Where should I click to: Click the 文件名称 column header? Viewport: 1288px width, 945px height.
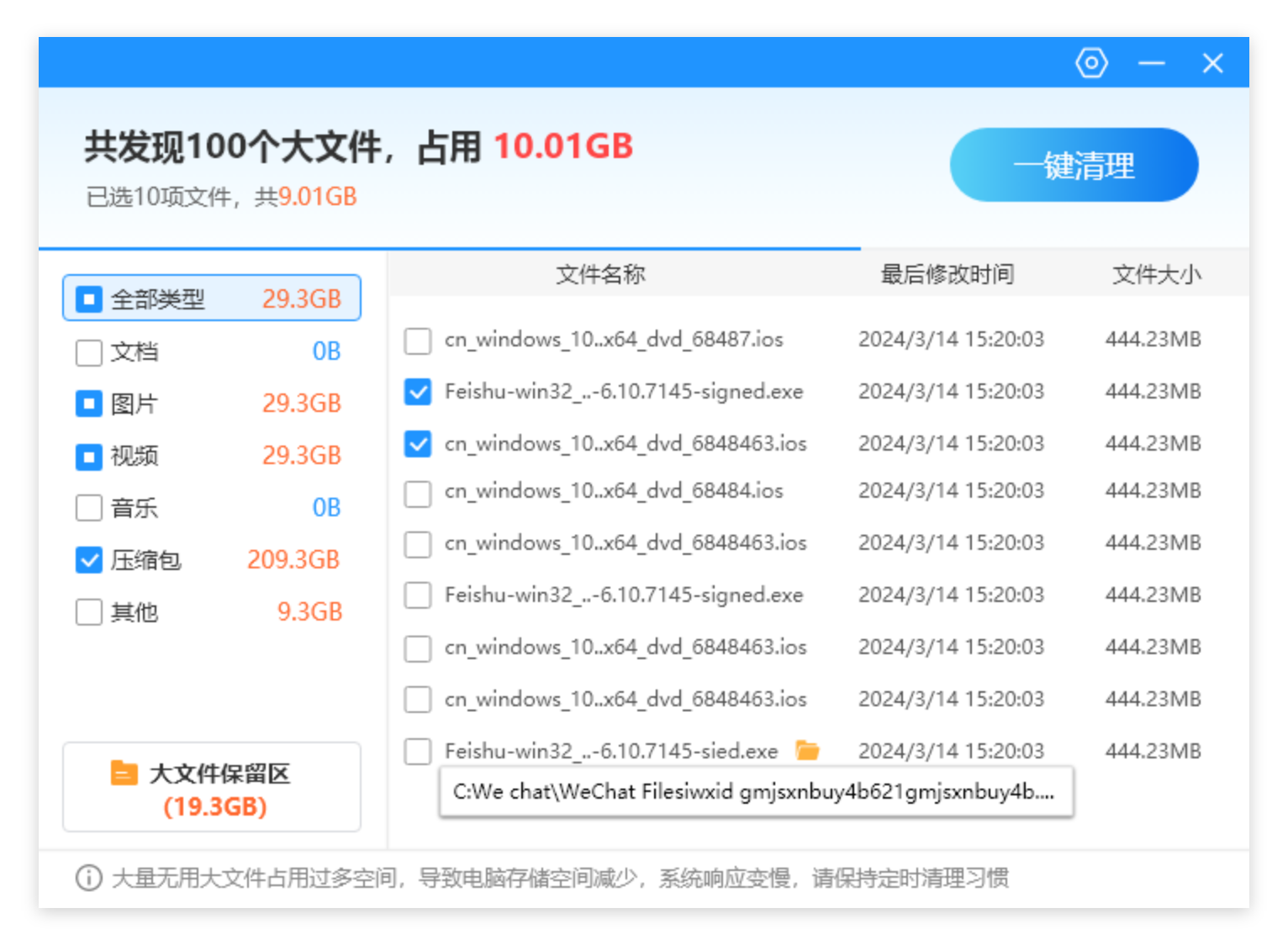(x=600, y=274)
